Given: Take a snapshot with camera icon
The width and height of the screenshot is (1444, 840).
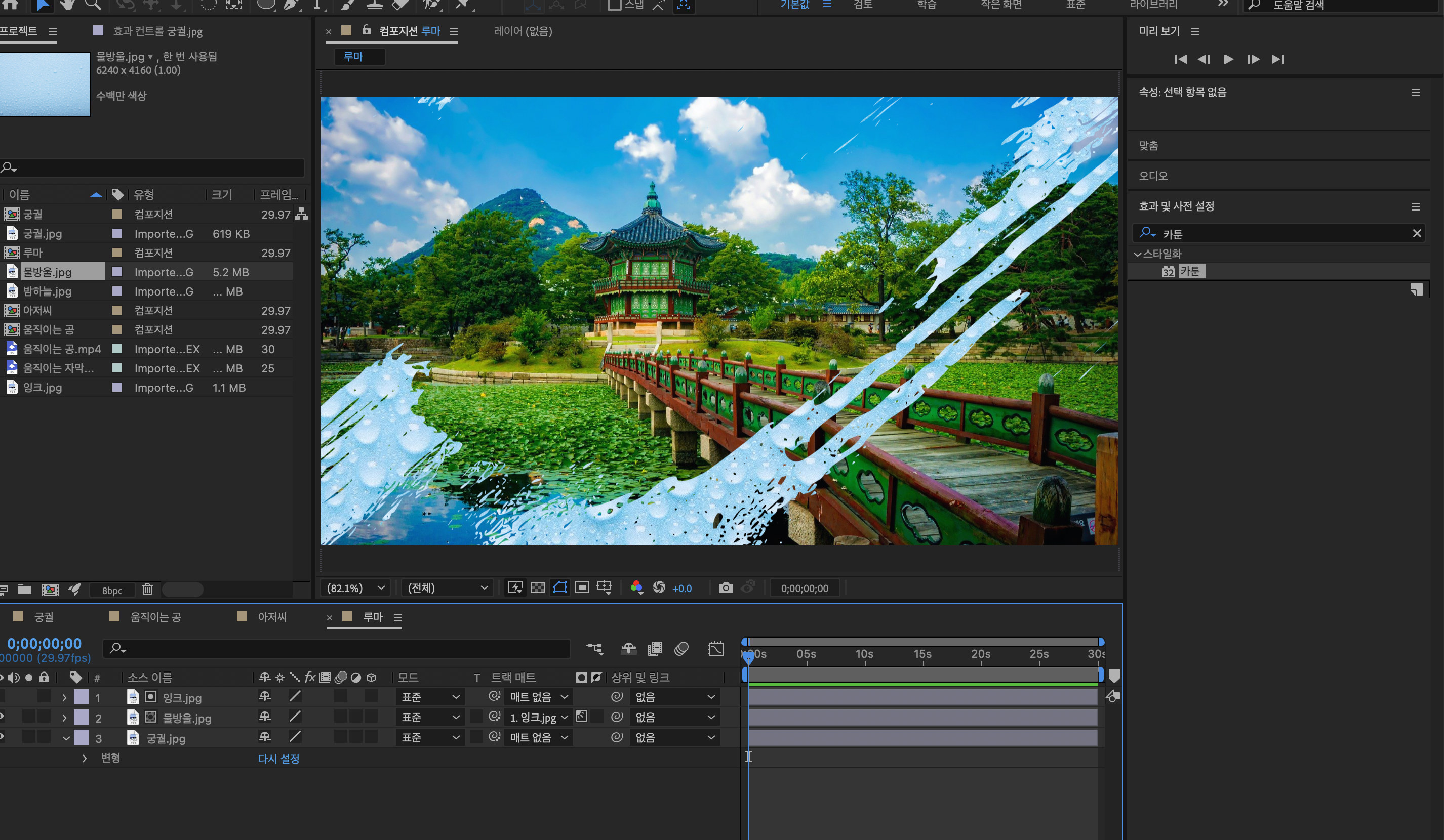Looking at the screenshot, I should pos(726,587).
